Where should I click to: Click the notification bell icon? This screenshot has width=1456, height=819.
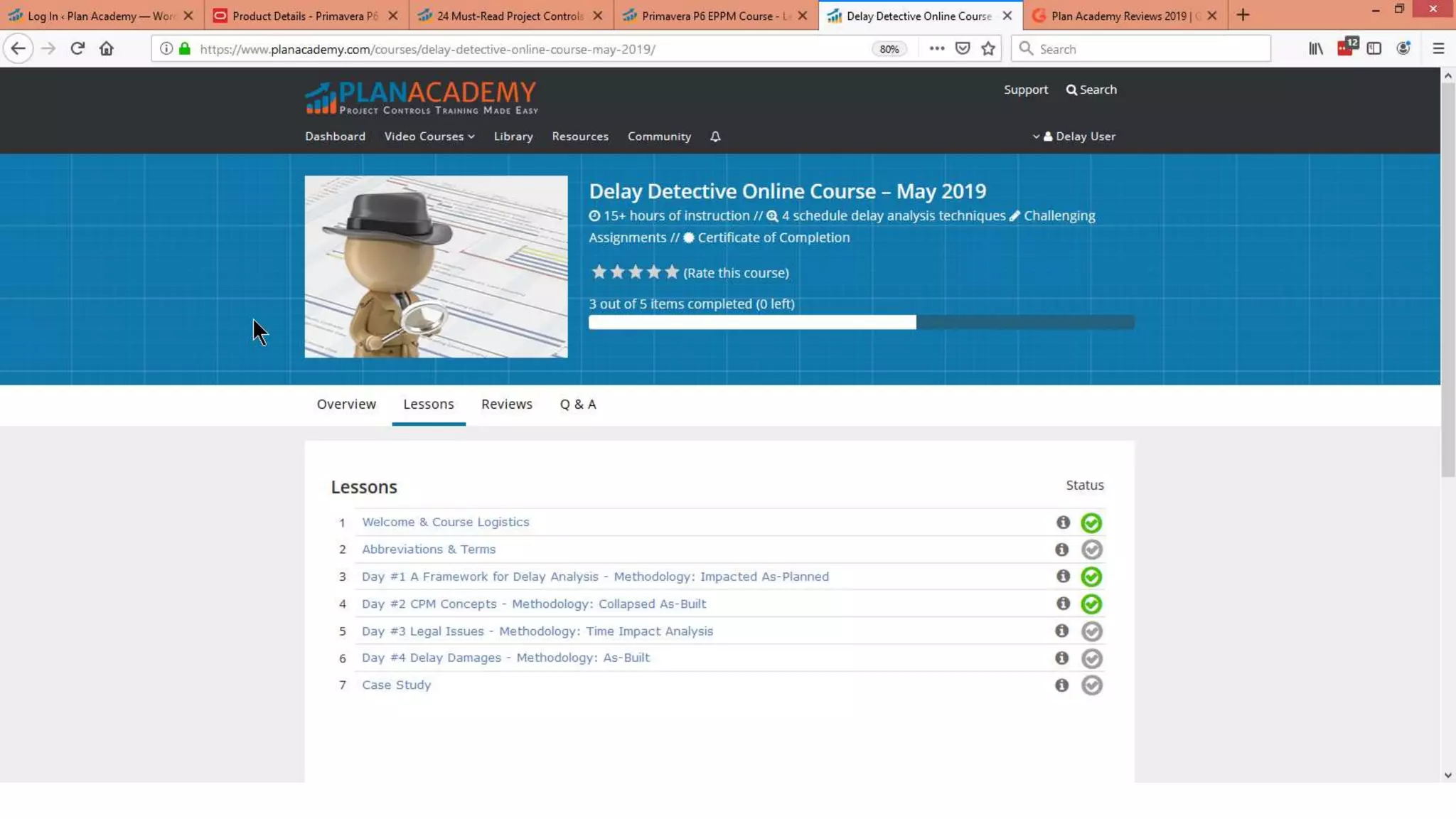click(715, 136)
